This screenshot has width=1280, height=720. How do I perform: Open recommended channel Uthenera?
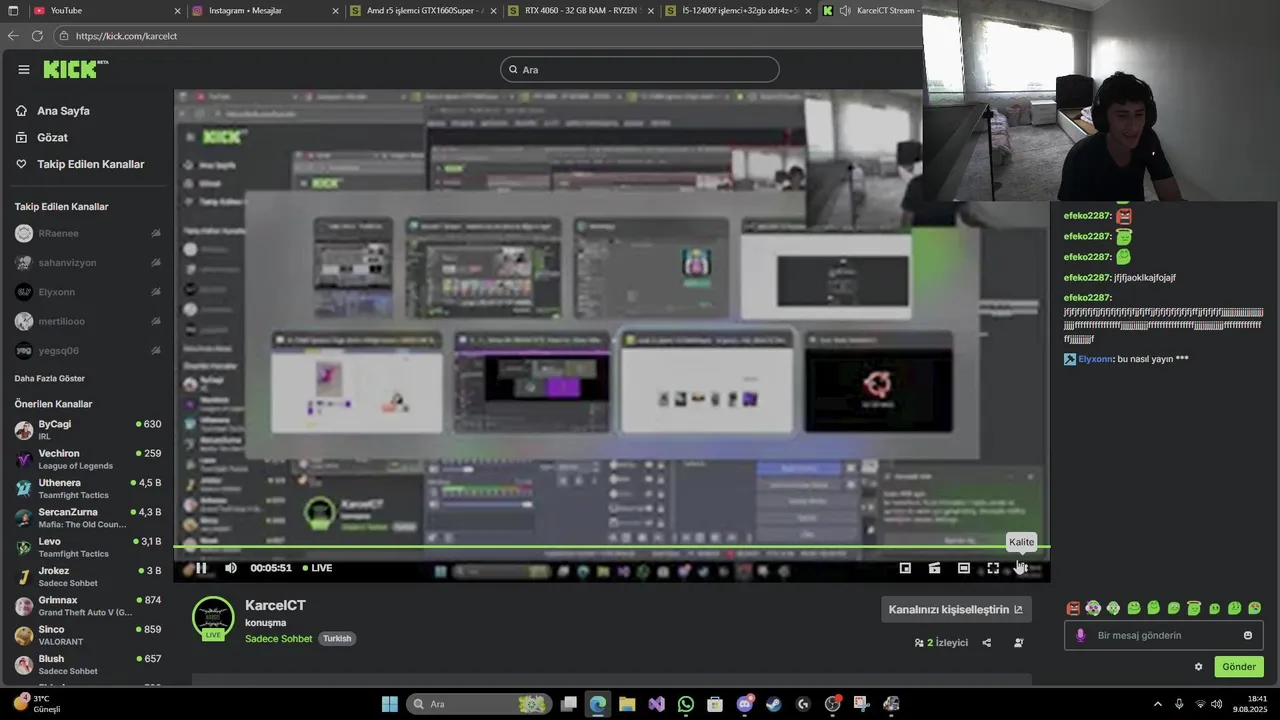pyautogui.click(x=88, y=488)
